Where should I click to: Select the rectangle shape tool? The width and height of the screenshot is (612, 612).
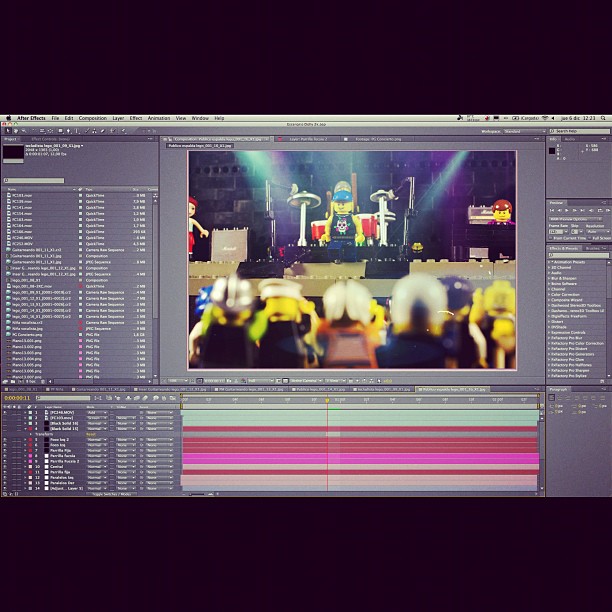[x=60, y=131]
